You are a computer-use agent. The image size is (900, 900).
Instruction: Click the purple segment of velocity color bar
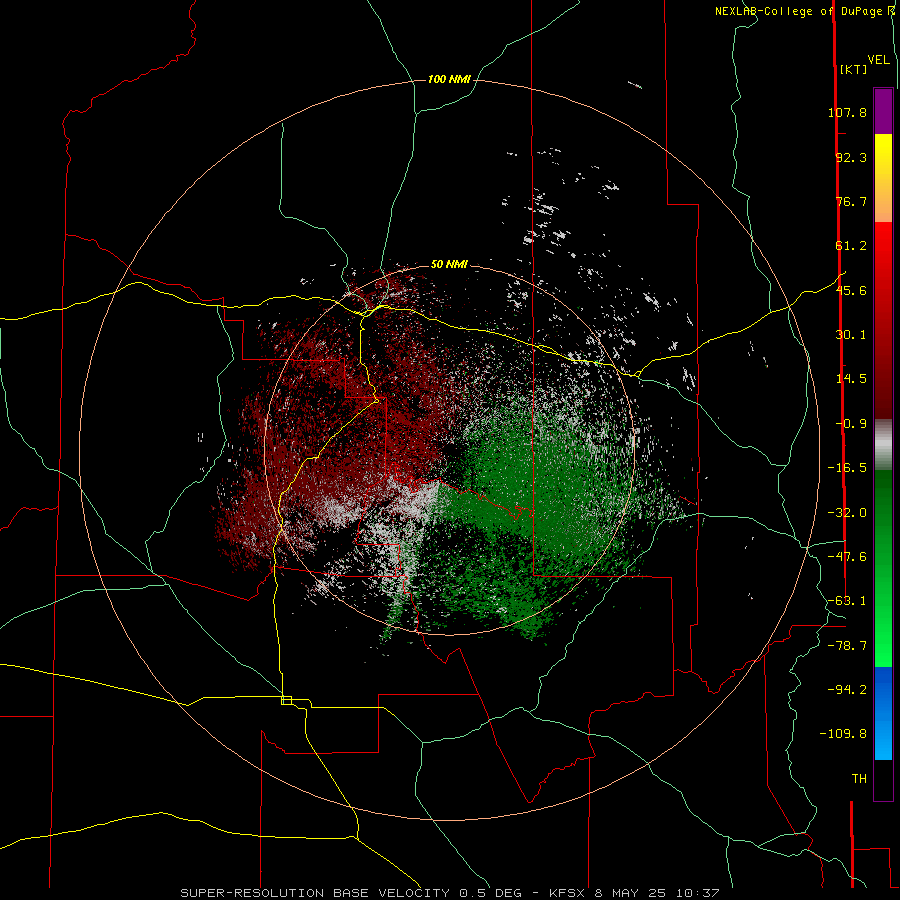883,111
